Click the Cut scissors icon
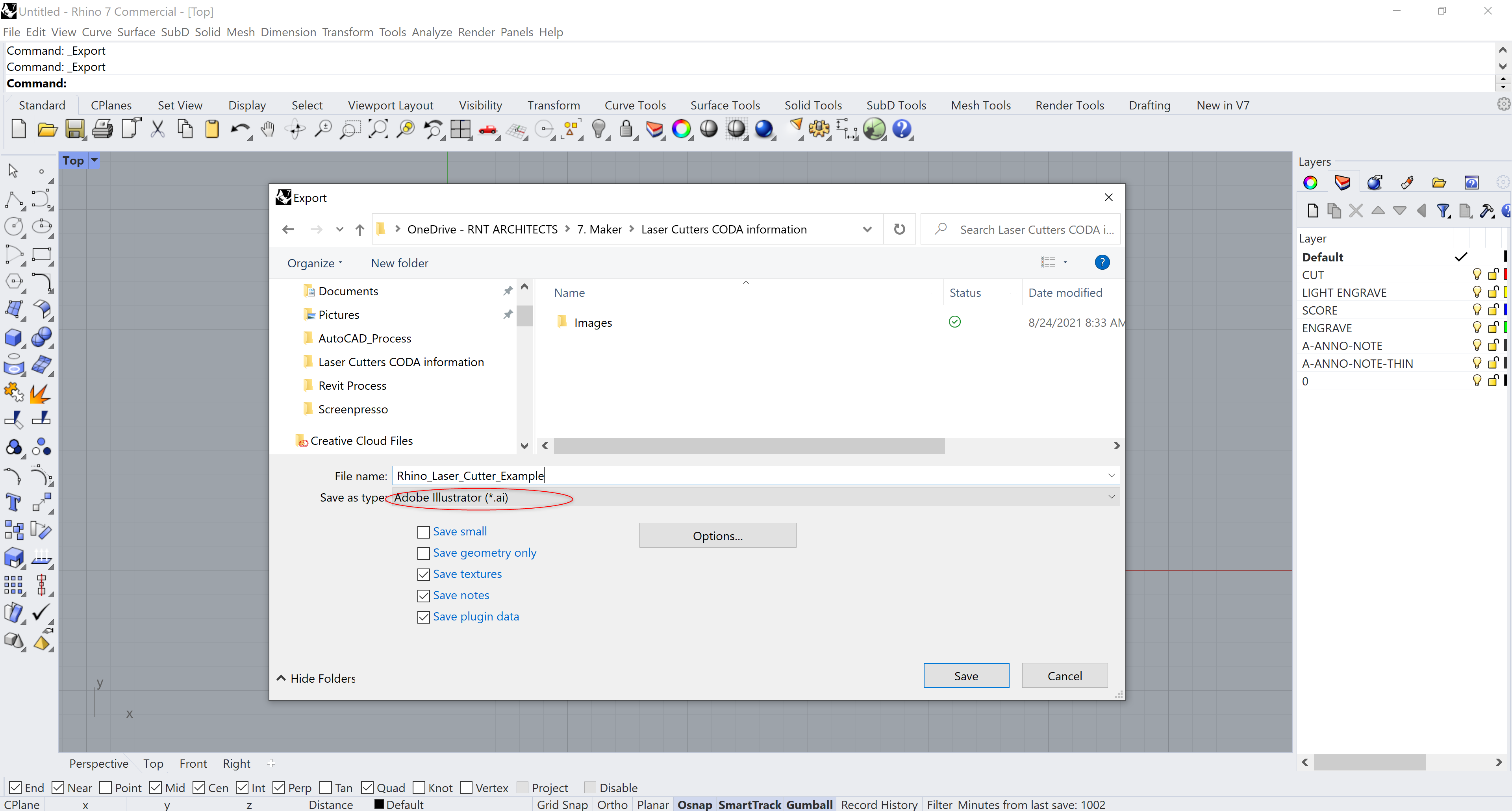Image resolution: width=1512 pixels, height=811 pixels. (x=157, y=128)
